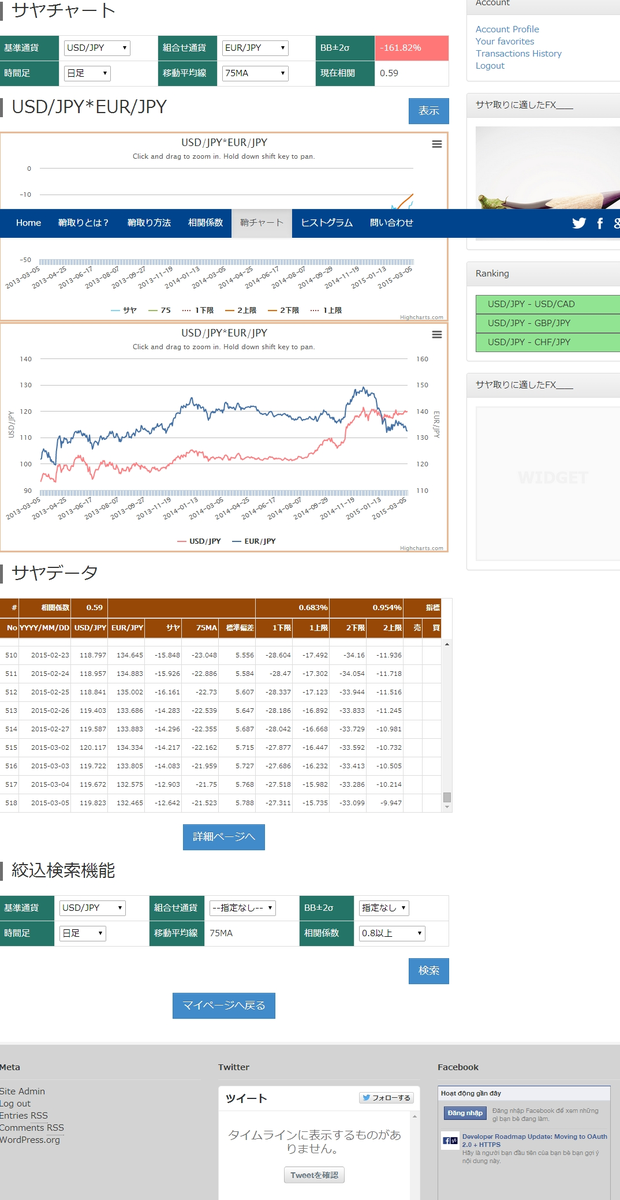620x1200 pixels.
Task: Toggle the 1下限 legend series
Action: click(x=197, y=311)
